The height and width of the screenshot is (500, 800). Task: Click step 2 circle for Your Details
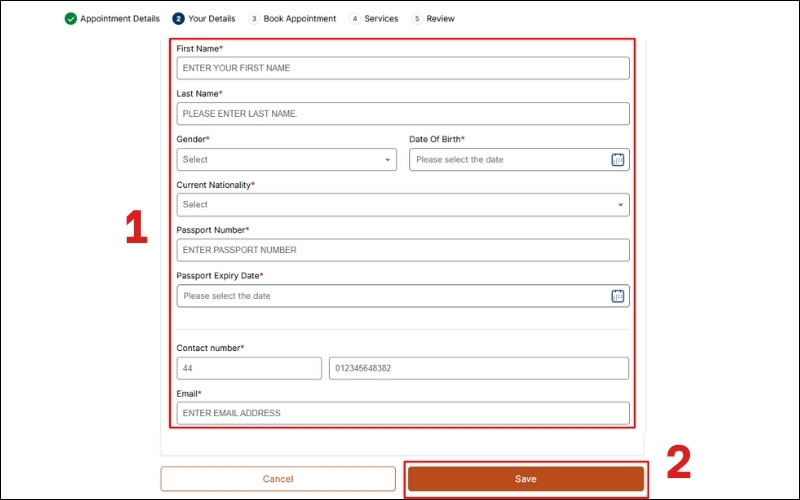point(178,19)
